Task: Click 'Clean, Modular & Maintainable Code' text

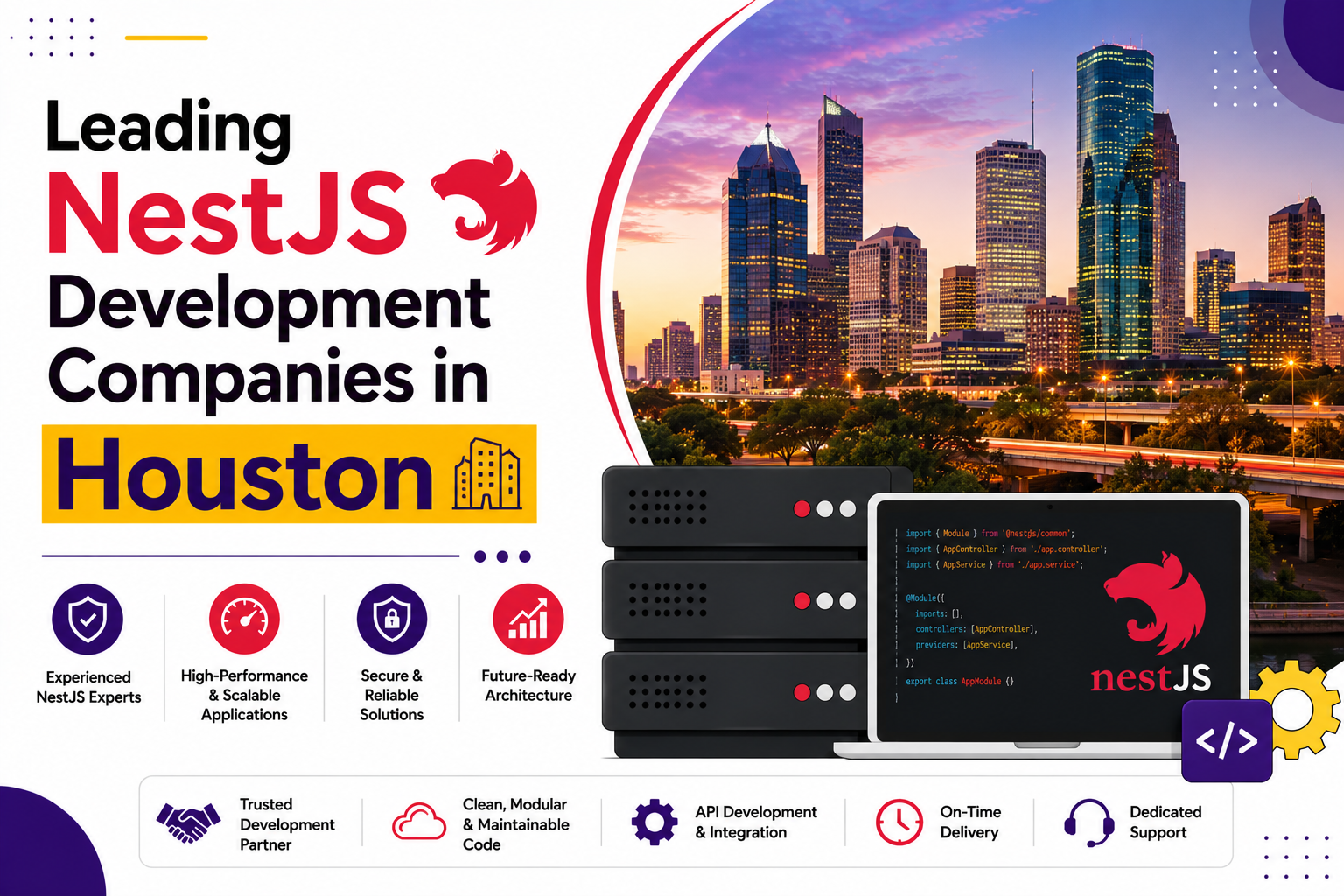Action: click(515, 824)
